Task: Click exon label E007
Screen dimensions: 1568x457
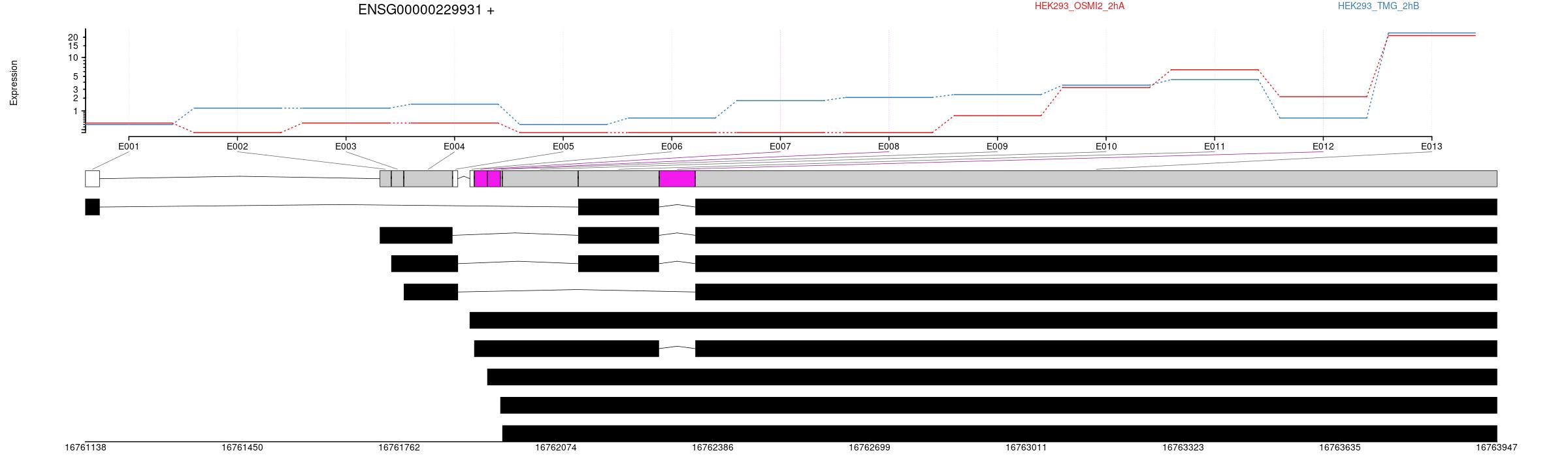Action: tap(780, 147)
